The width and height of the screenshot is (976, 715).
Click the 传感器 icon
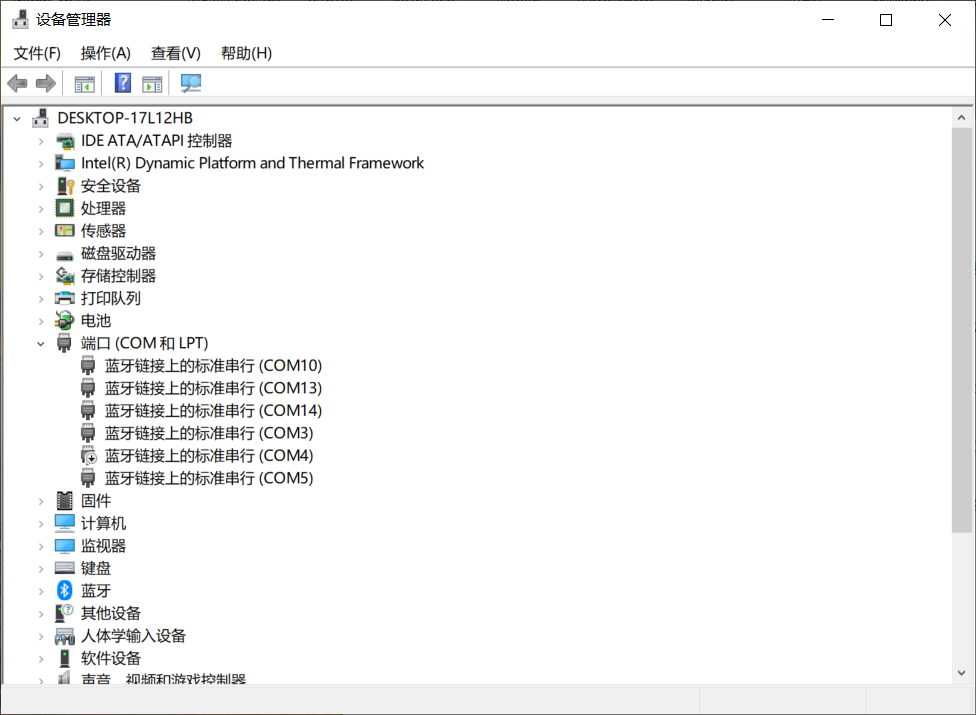pos(65,231)
